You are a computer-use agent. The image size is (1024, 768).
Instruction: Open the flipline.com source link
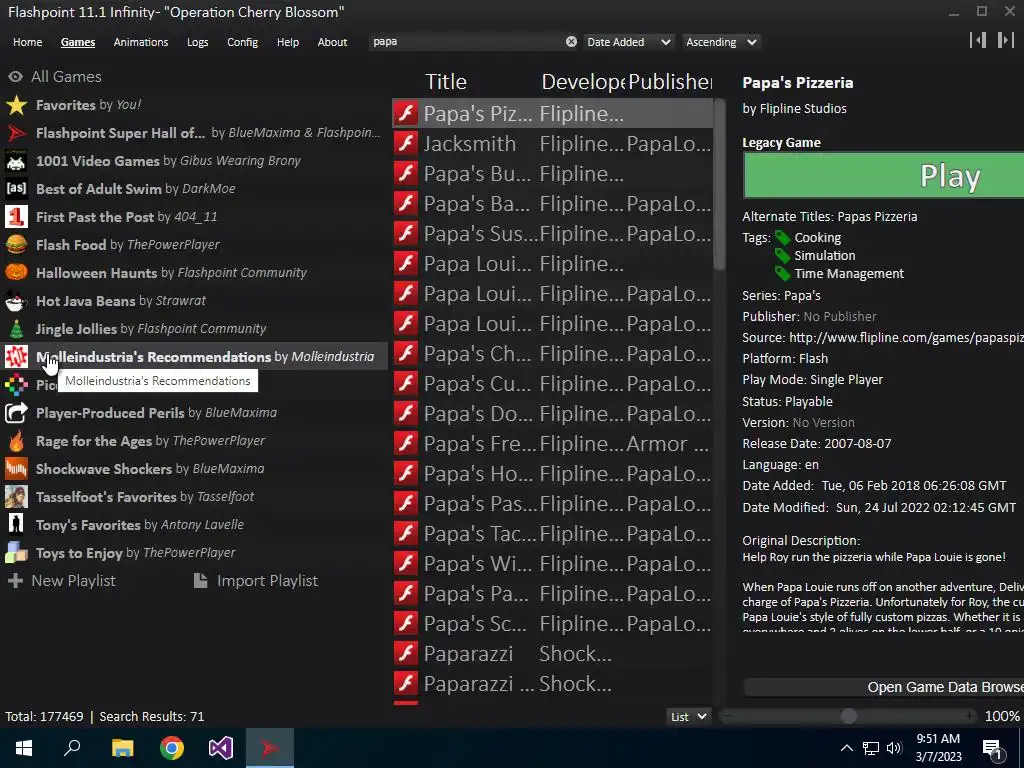[906, 338]
